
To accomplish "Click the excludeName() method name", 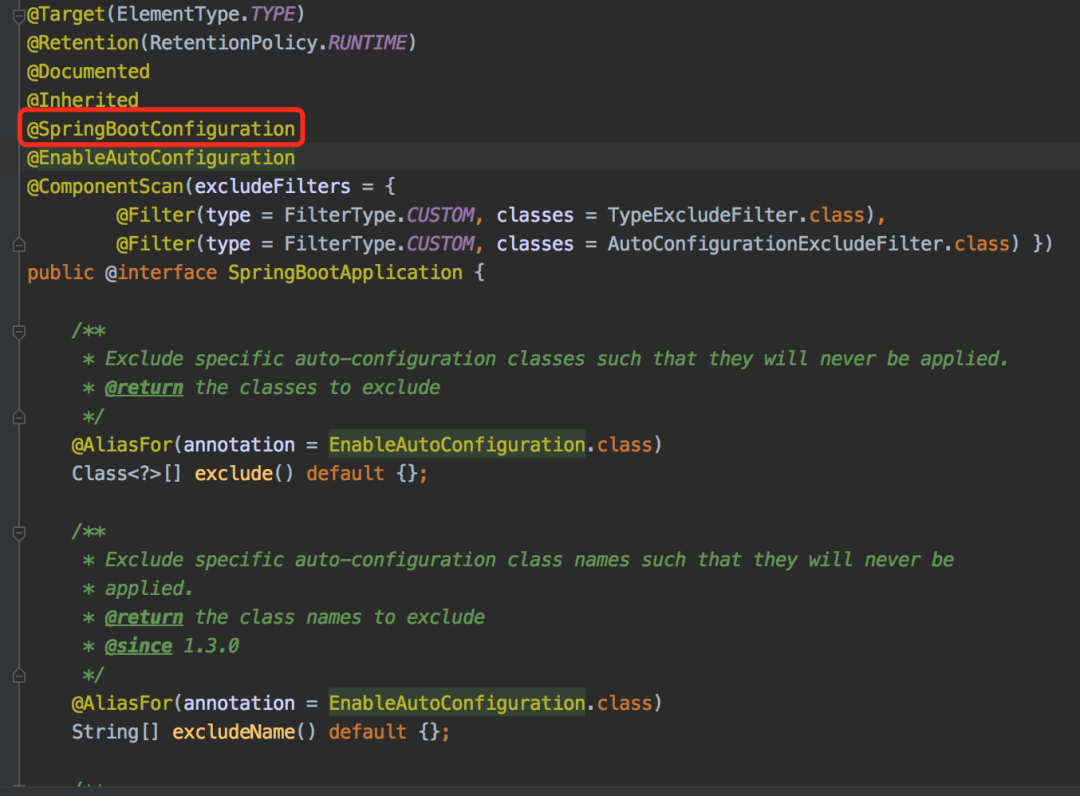I will tap(233, 732).
